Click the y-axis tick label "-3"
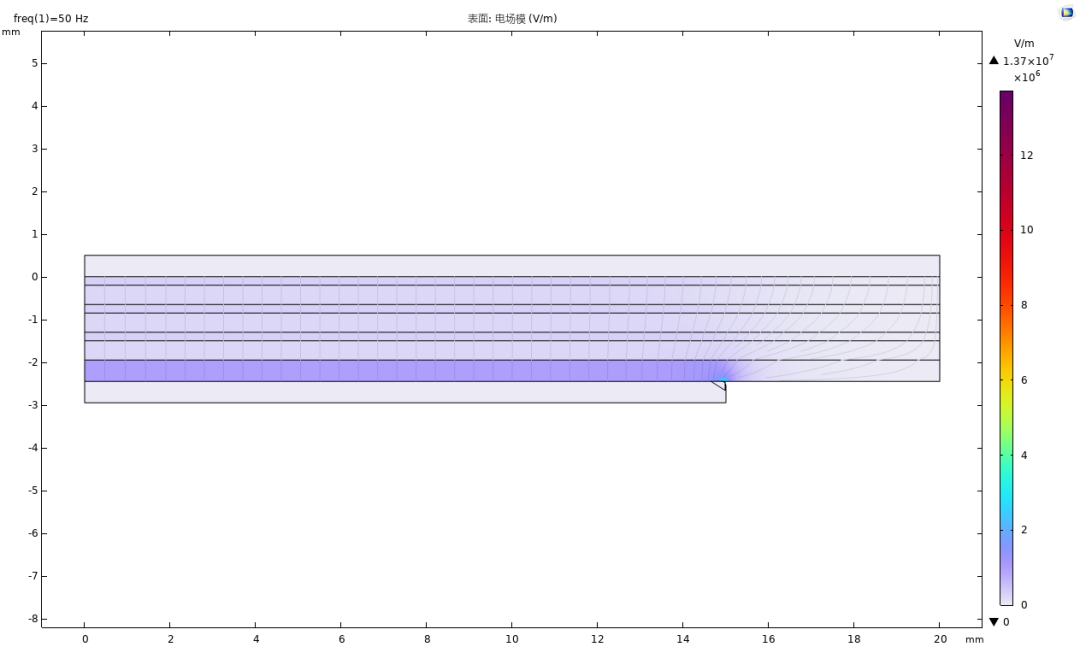 pos(32,405)
